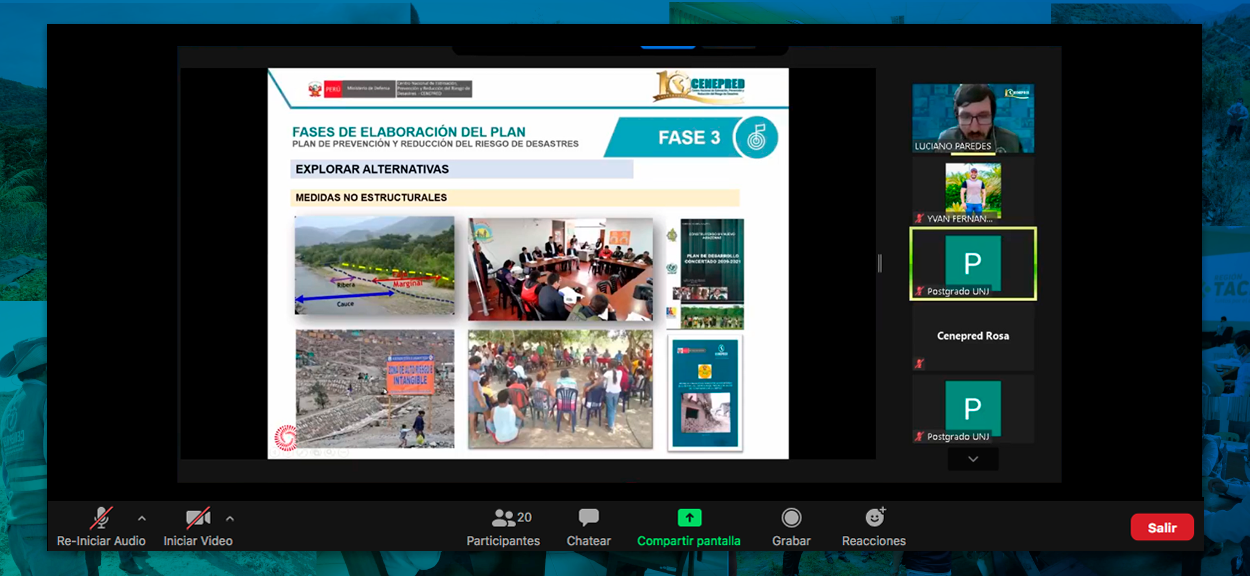Unmute using the Re-Iniciar Audio microphone icon
Screen dimensions: 1250x576
(x=101, y=518)
